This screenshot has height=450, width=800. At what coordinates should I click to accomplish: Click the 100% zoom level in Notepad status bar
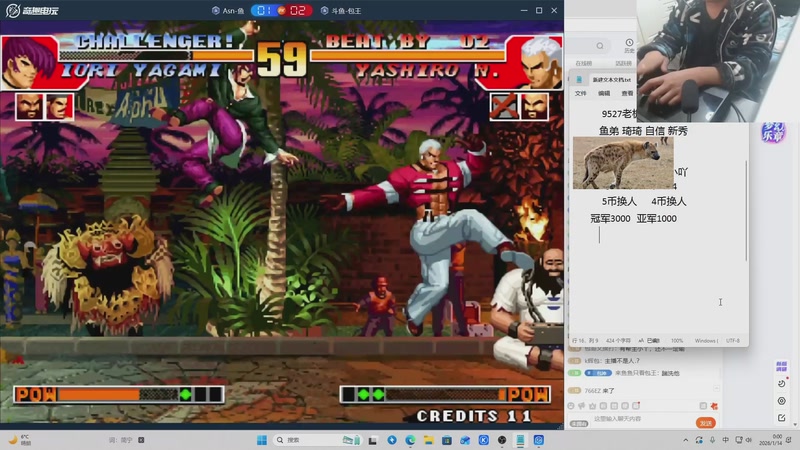tap(677, 340)
